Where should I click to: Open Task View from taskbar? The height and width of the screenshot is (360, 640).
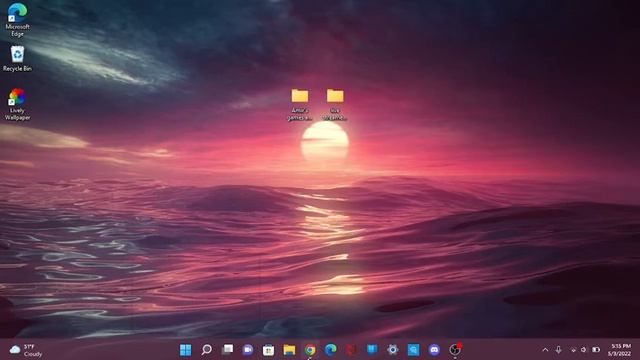227,350
